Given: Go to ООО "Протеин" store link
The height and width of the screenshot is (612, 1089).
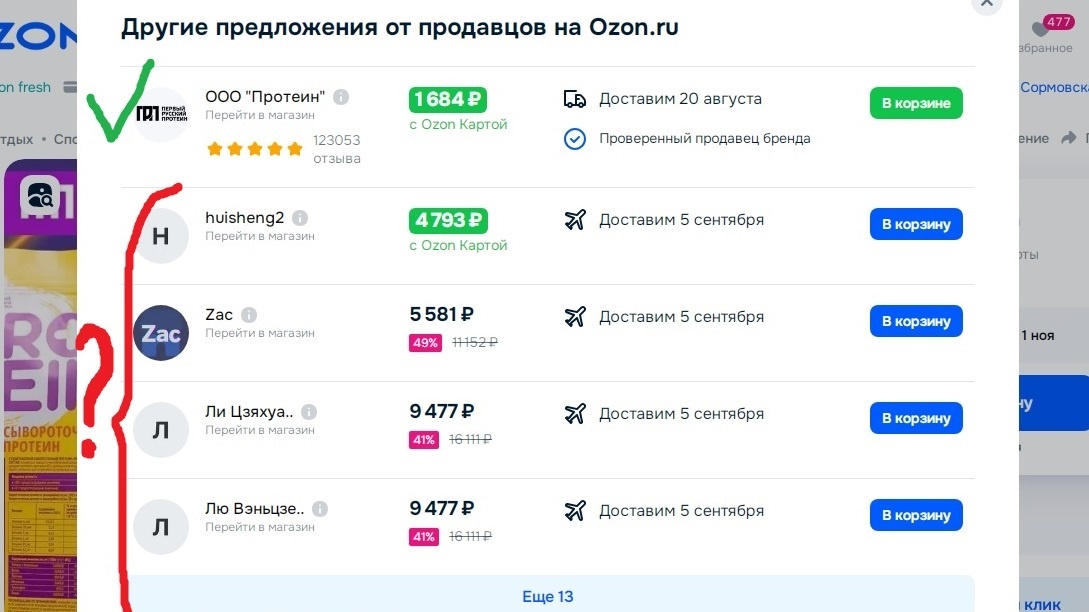Looking at the screenshot, I should click(x=260, y=115).
